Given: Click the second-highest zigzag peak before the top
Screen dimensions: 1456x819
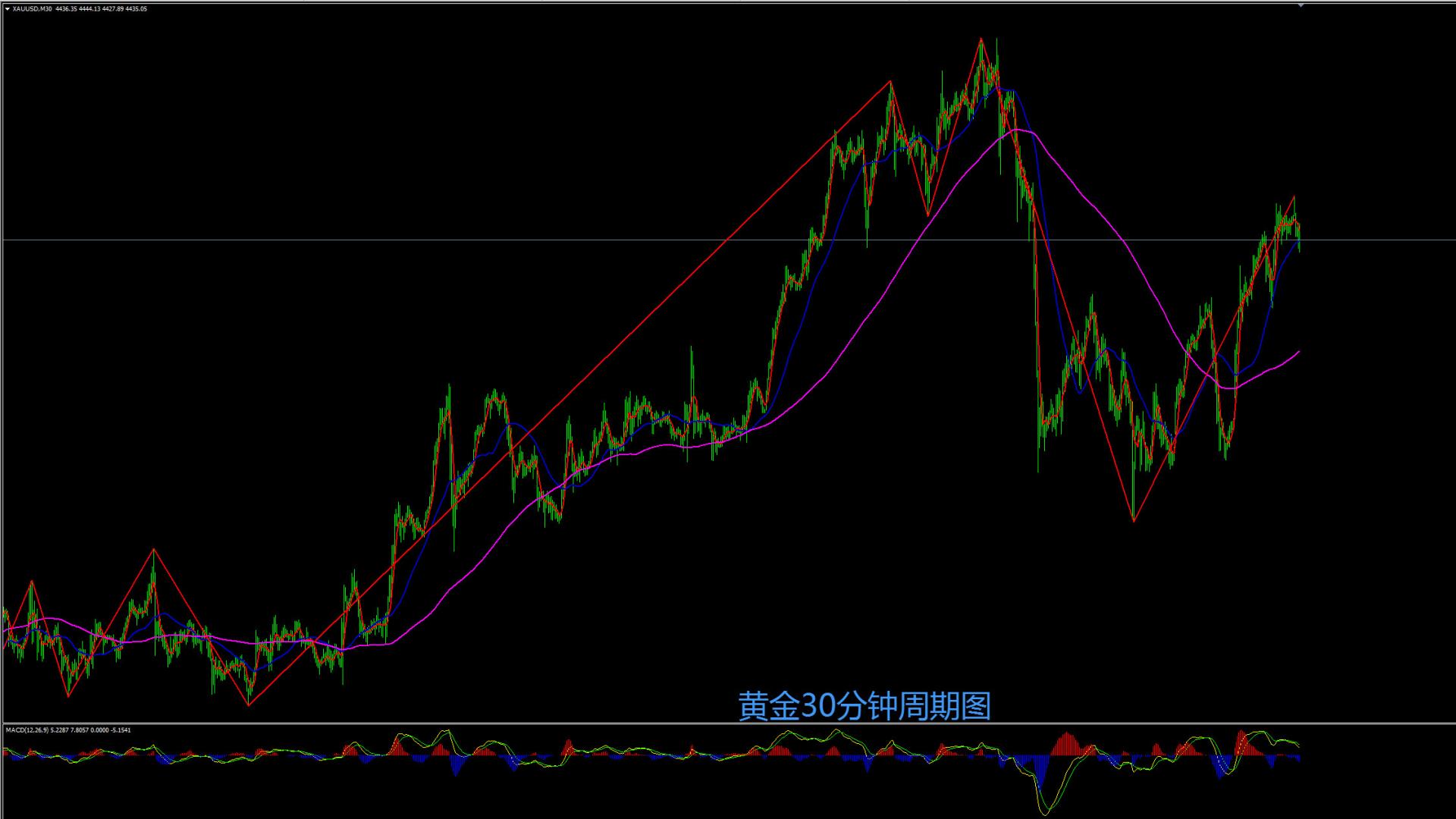Looking at the screenshot, I should (x=890, y=80).
